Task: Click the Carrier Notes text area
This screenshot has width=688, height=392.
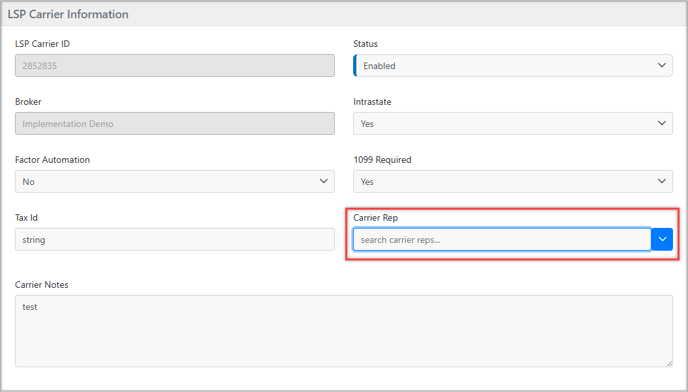Action: click(x=344, y=331)
